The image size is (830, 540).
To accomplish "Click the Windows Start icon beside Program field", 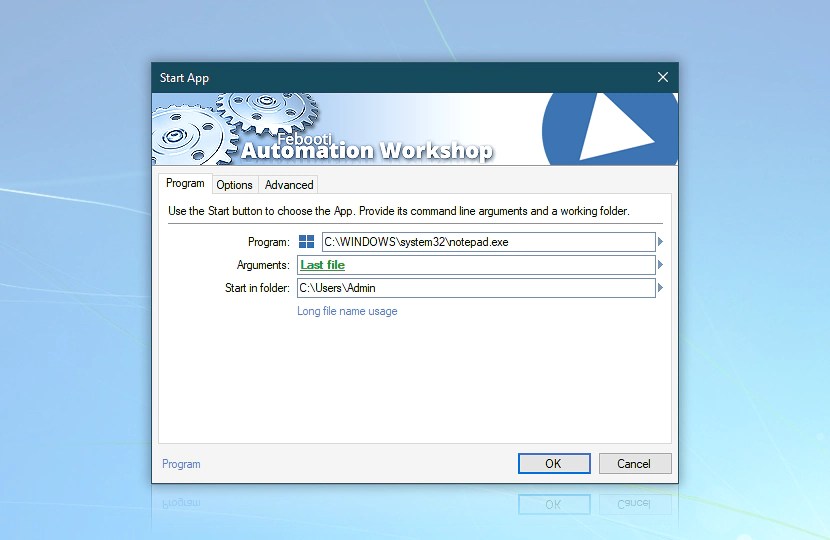I will click(x=306, y=242).
